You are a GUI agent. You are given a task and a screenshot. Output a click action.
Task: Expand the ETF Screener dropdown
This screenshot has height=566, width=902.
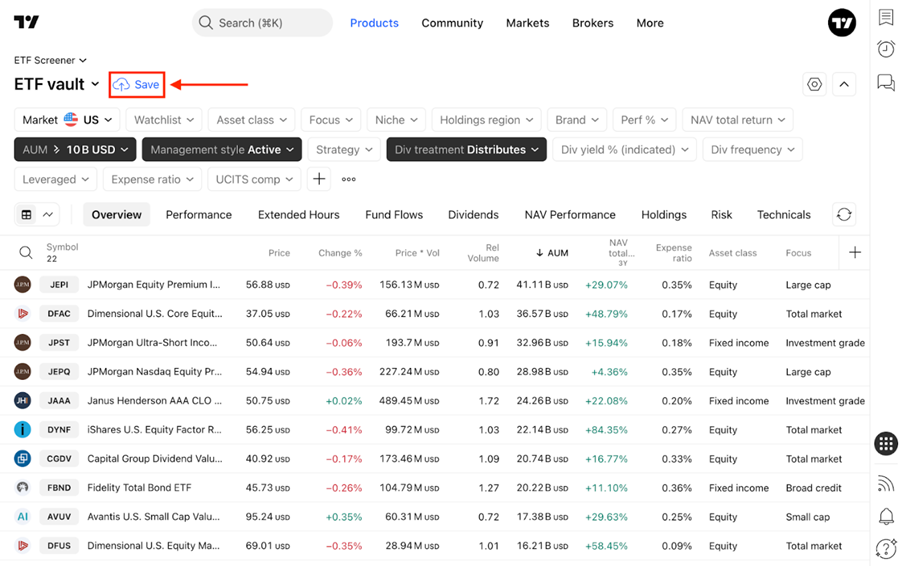[x=50, y=60]
